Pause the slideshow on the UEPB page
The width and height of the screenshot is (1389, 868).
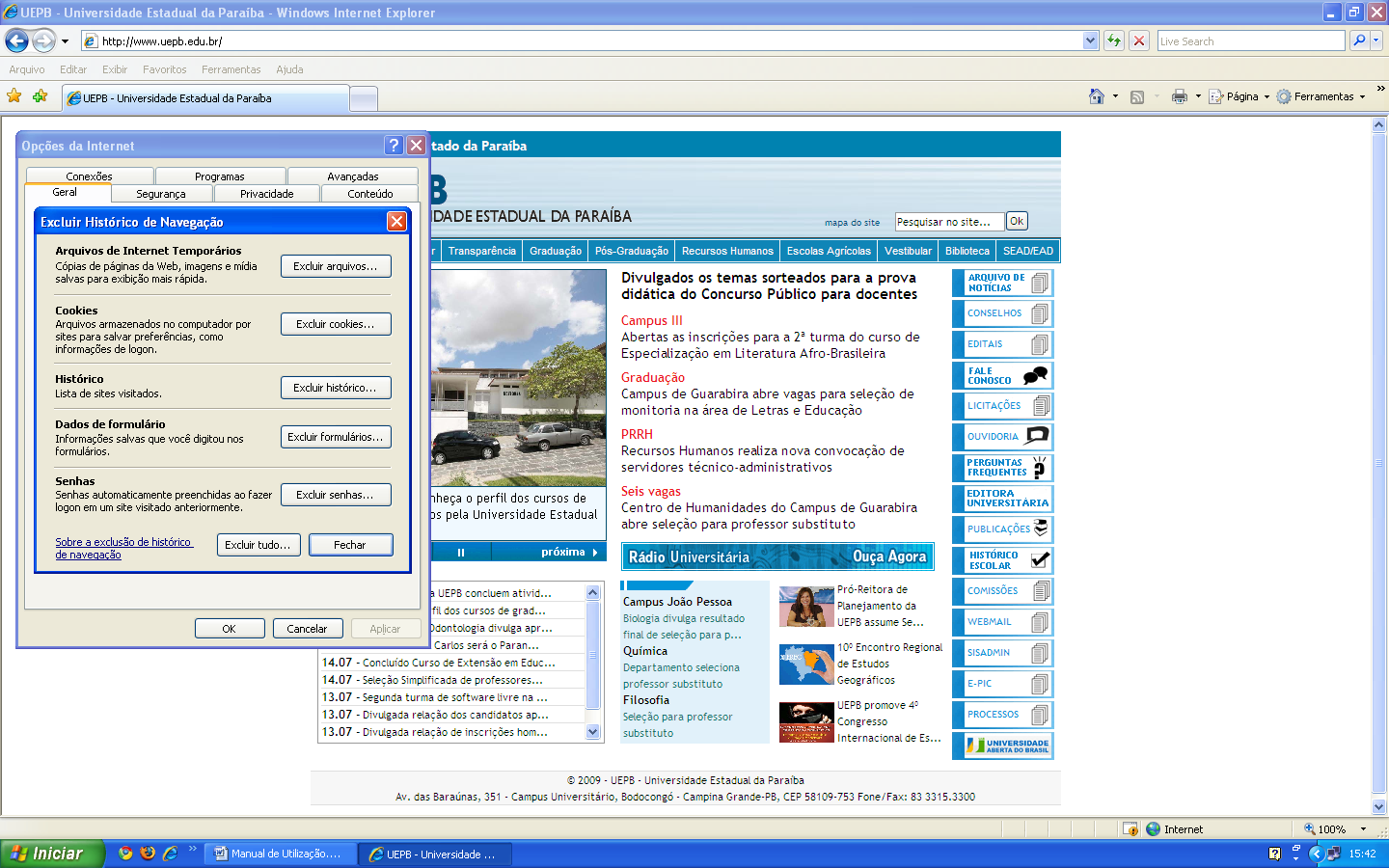pos(461,553)
